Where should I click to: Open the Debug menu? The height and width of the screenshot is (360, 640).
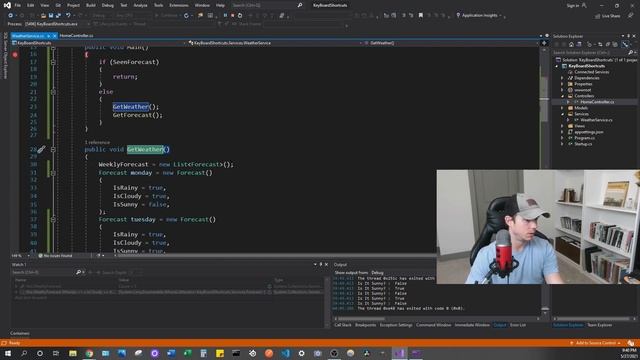click(108, 5)
